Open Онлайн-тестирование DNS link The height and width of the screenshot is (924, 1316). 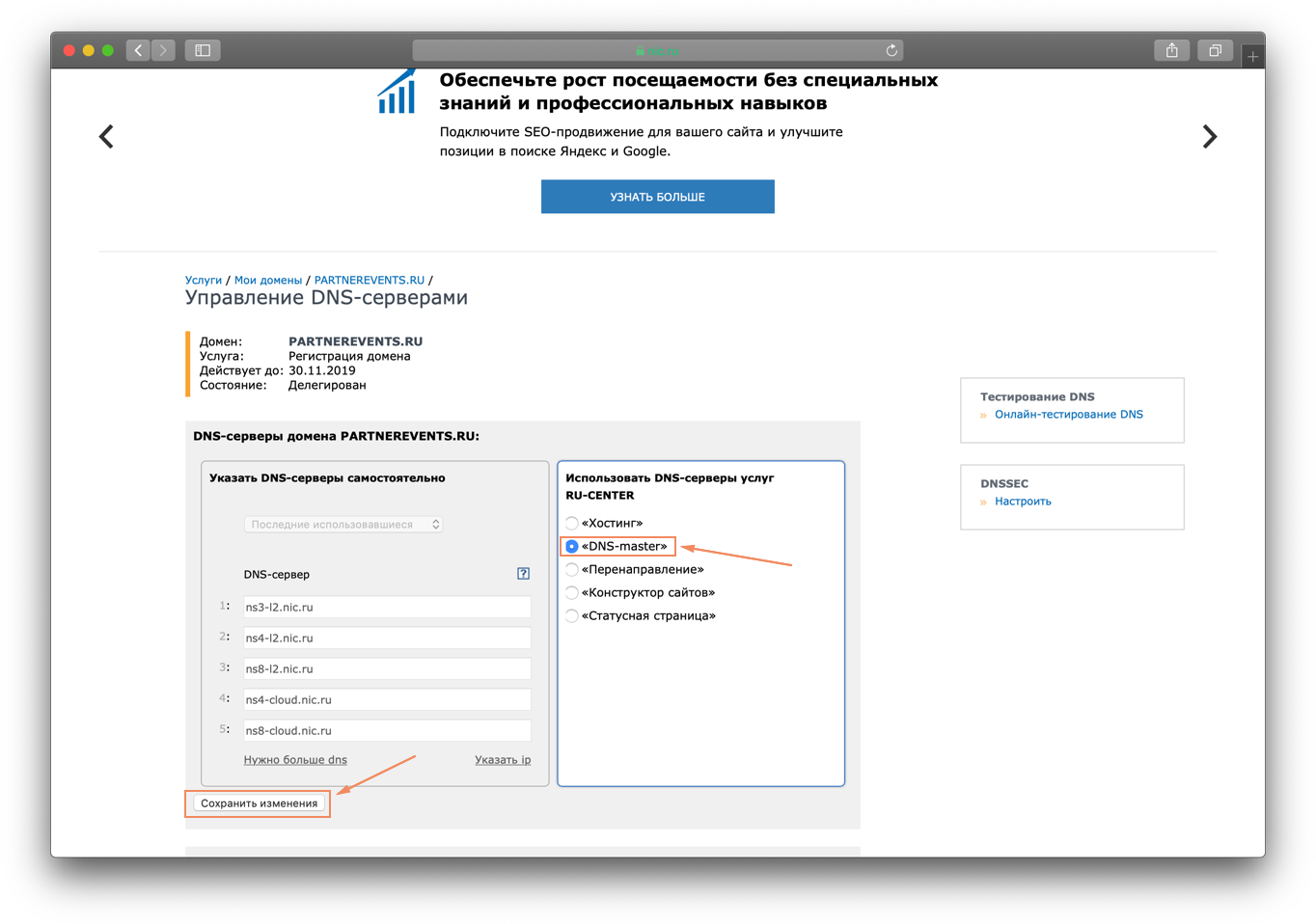coord(1069,415)
